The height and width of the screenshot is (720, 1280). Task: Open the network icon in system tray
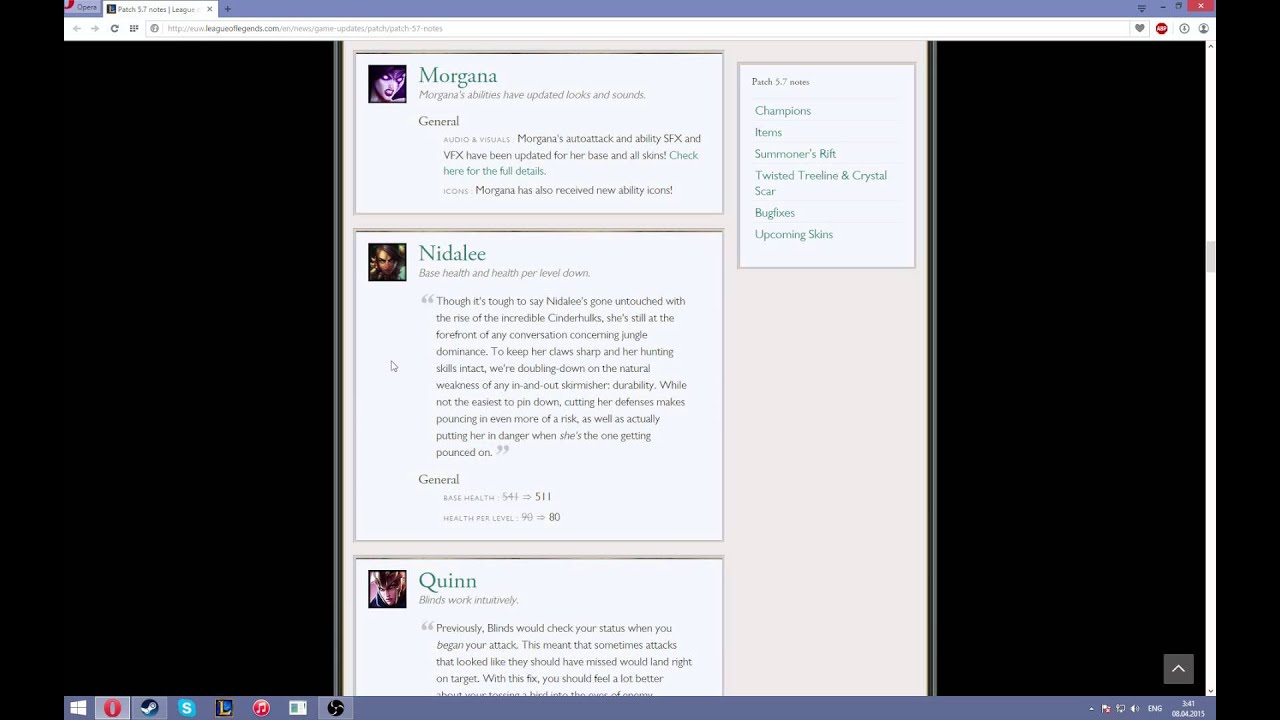coord(1120,709)
